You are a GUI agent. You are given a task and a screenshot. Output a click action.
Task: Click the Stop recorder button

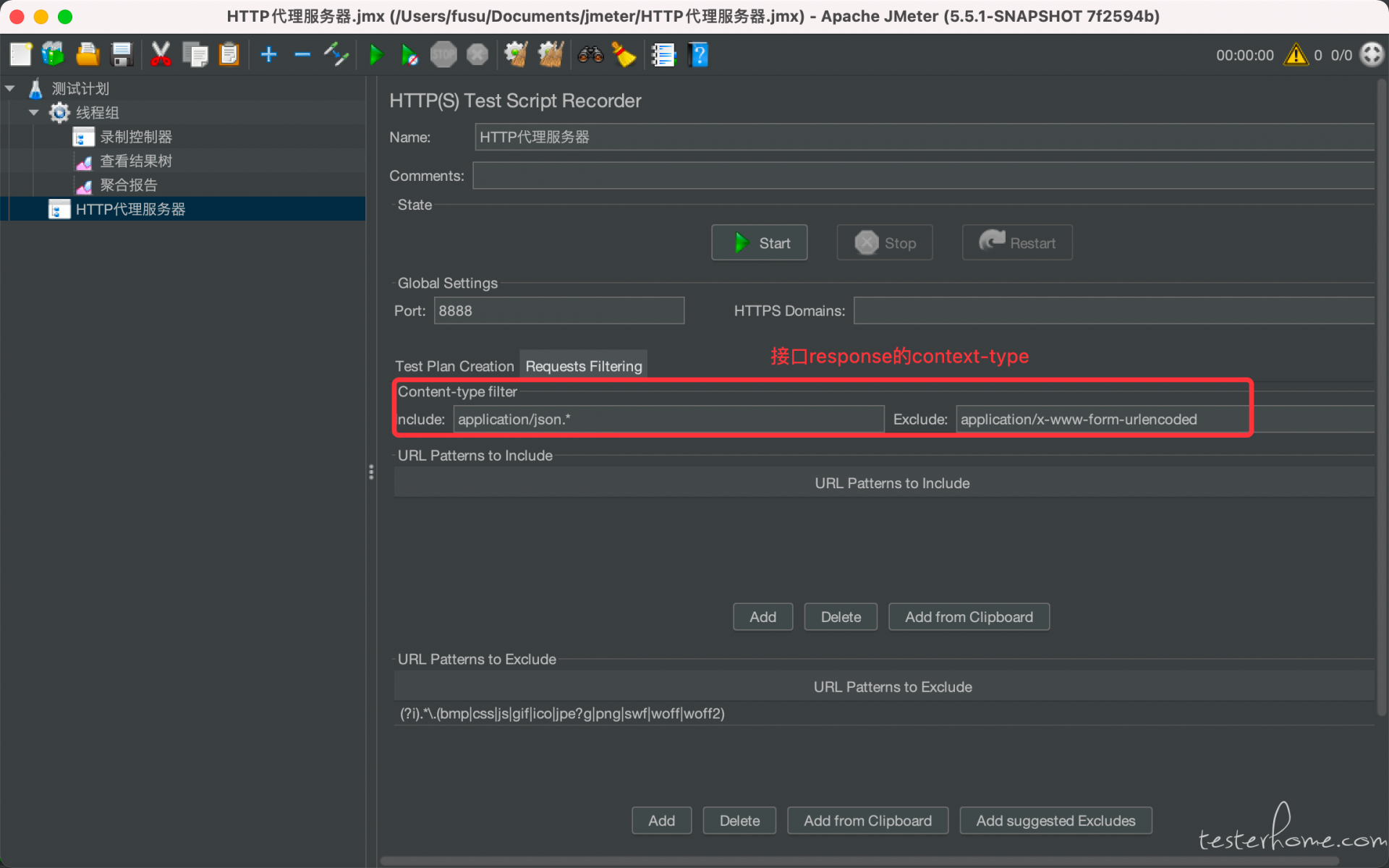pos(885,243)
